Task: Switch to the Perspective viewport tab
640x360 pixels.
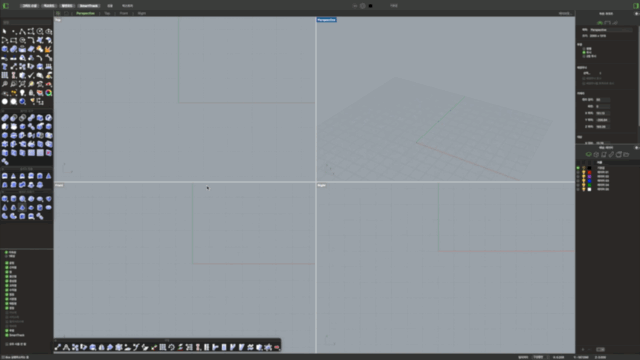Action: tap(85, 13)
